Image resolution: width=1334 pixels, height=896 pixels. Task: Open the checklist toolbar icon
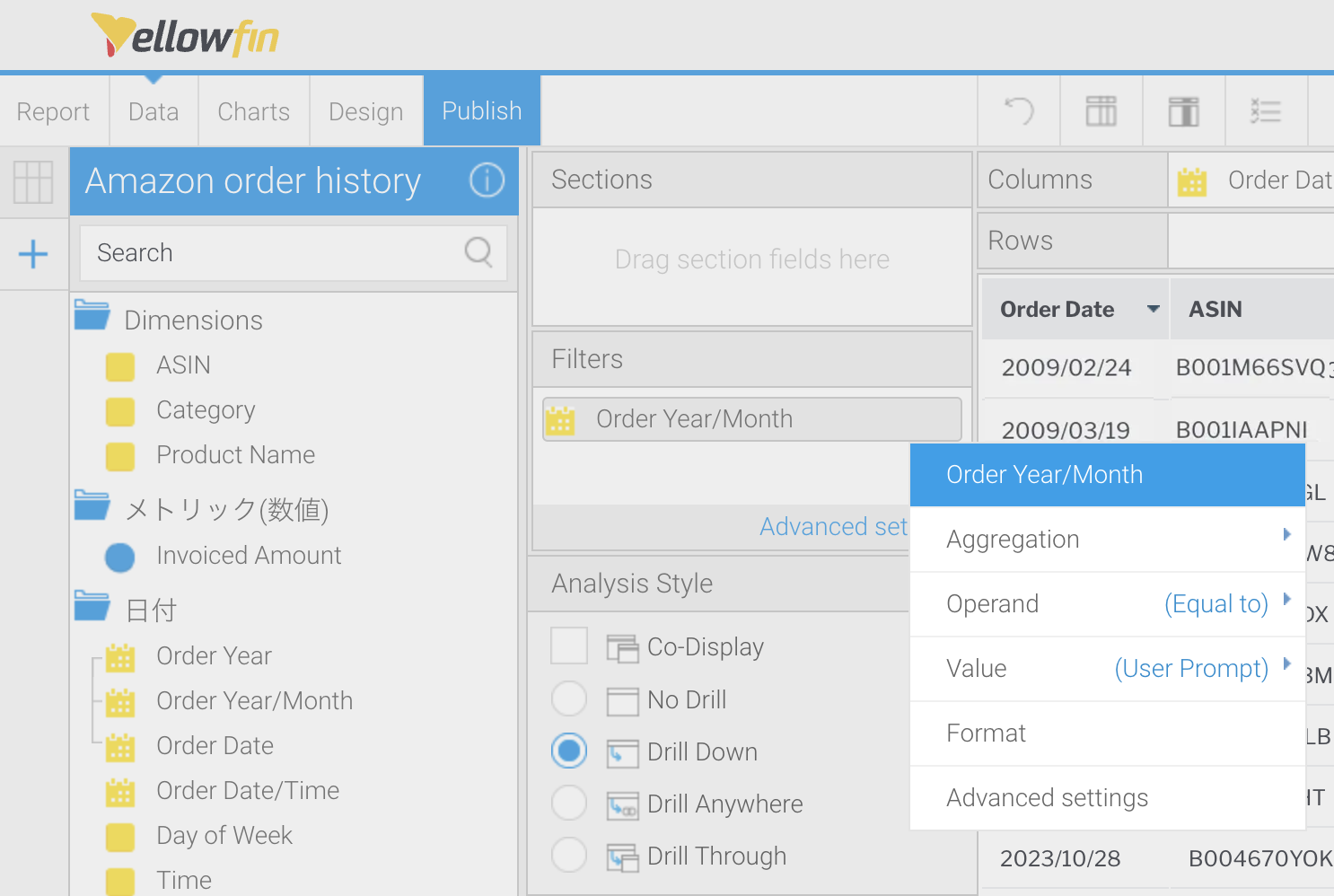[1266, 111]
